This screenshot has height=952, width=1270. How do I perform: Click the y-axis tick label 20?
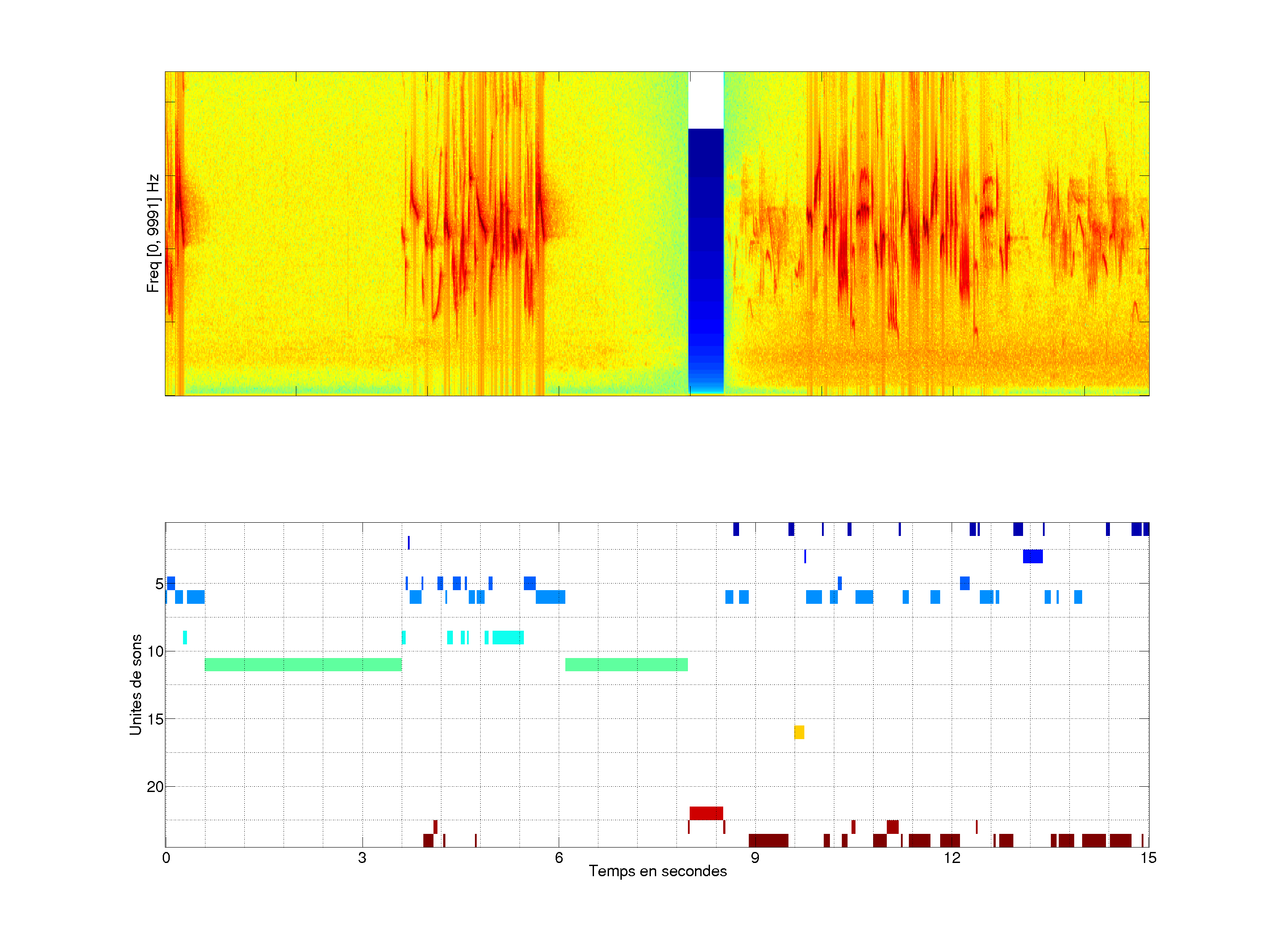click(x=155, y=786)
